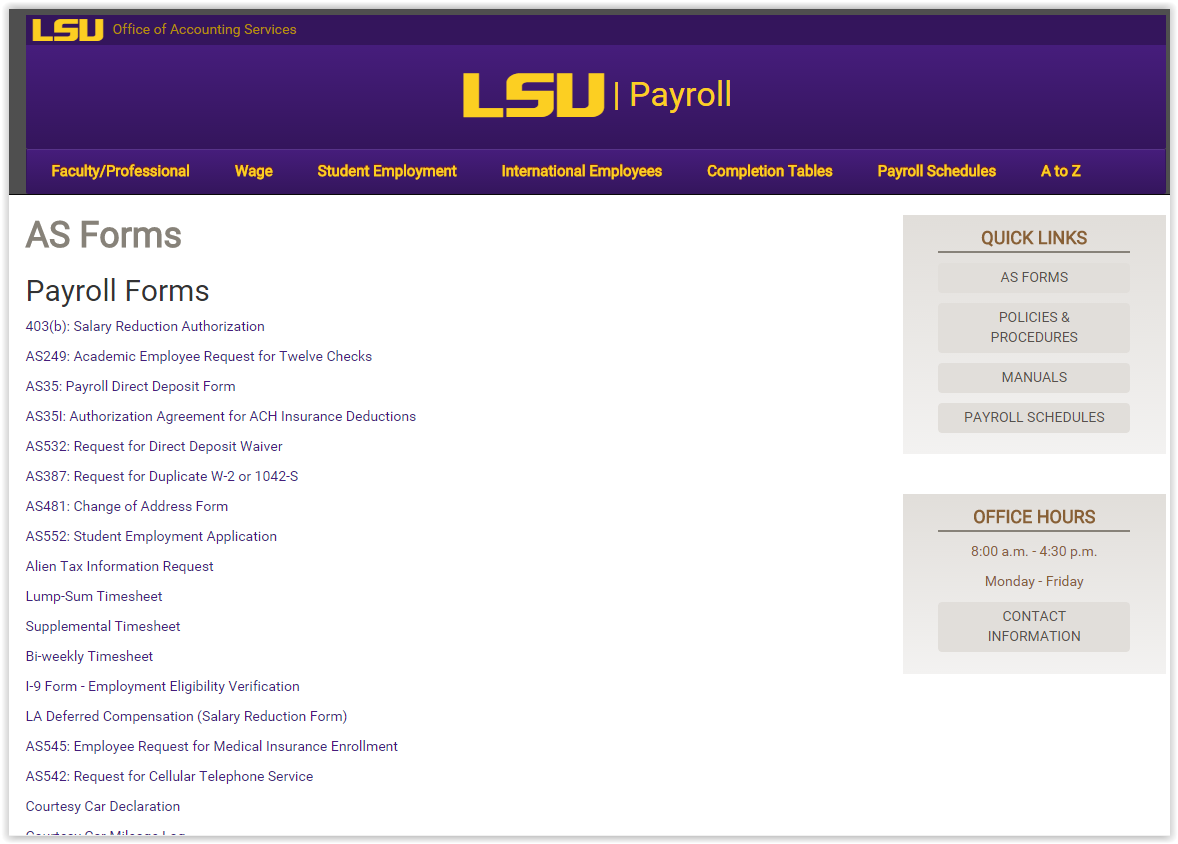Open Payroll Schedules in navigation bar
Image resolution: width=1178 pixels, height=844 pixels.
(937, 171)
